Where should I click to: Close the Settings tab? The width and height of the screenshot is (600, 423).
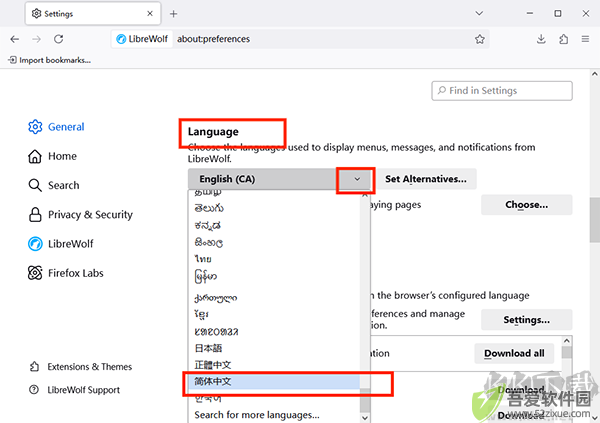150,13
